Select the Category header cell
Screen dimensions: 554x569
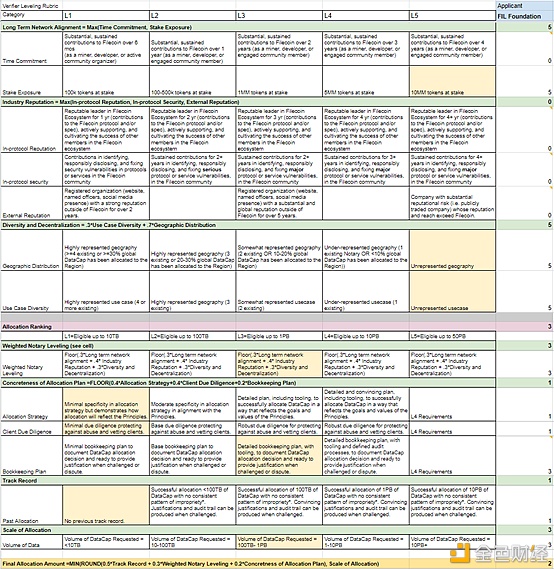tap(32, 15)
